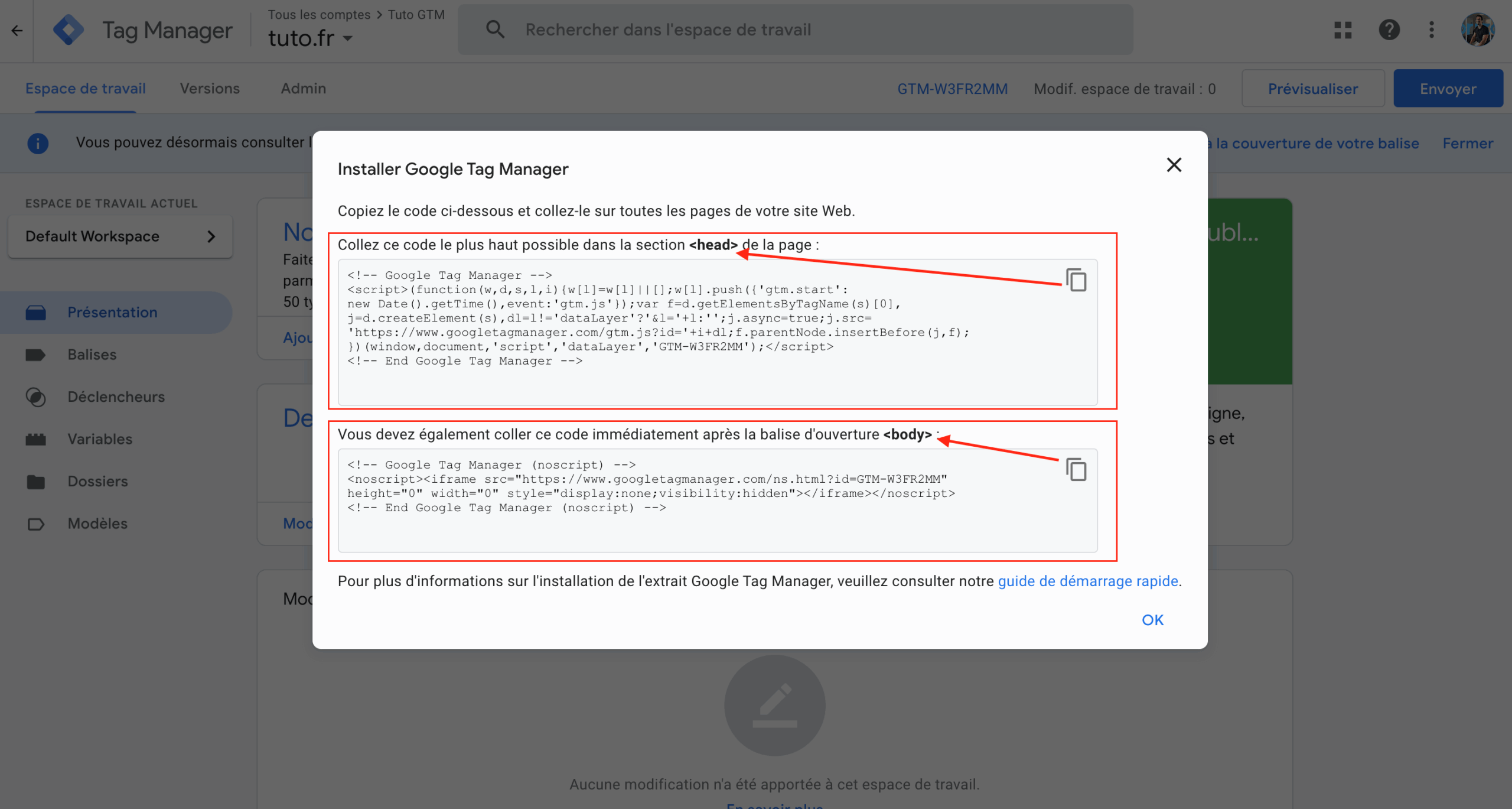
Task: Open the guide de démarrage rapide link
Action: pos(1087,581)
